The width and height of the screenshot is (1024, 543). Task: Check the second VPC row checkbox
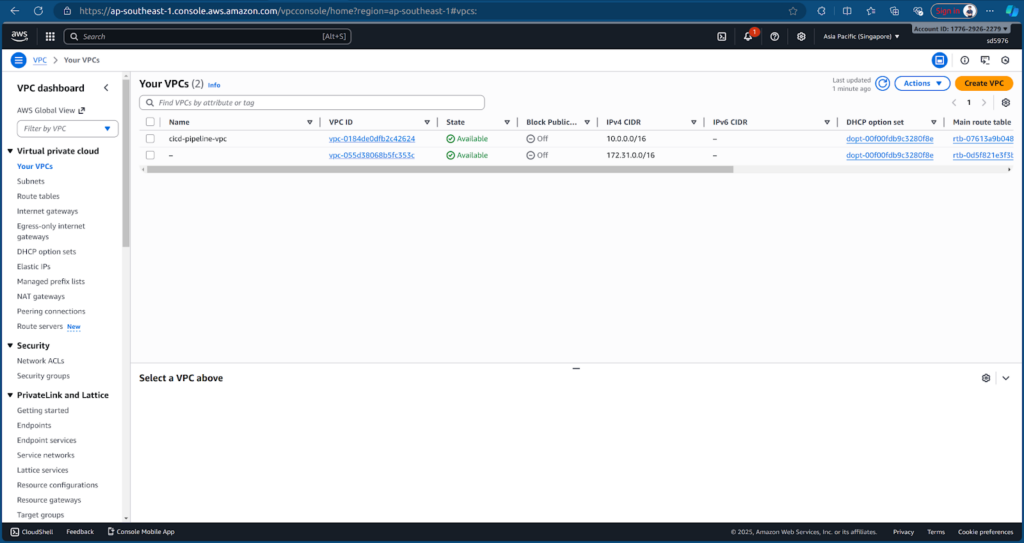(150, 155)
